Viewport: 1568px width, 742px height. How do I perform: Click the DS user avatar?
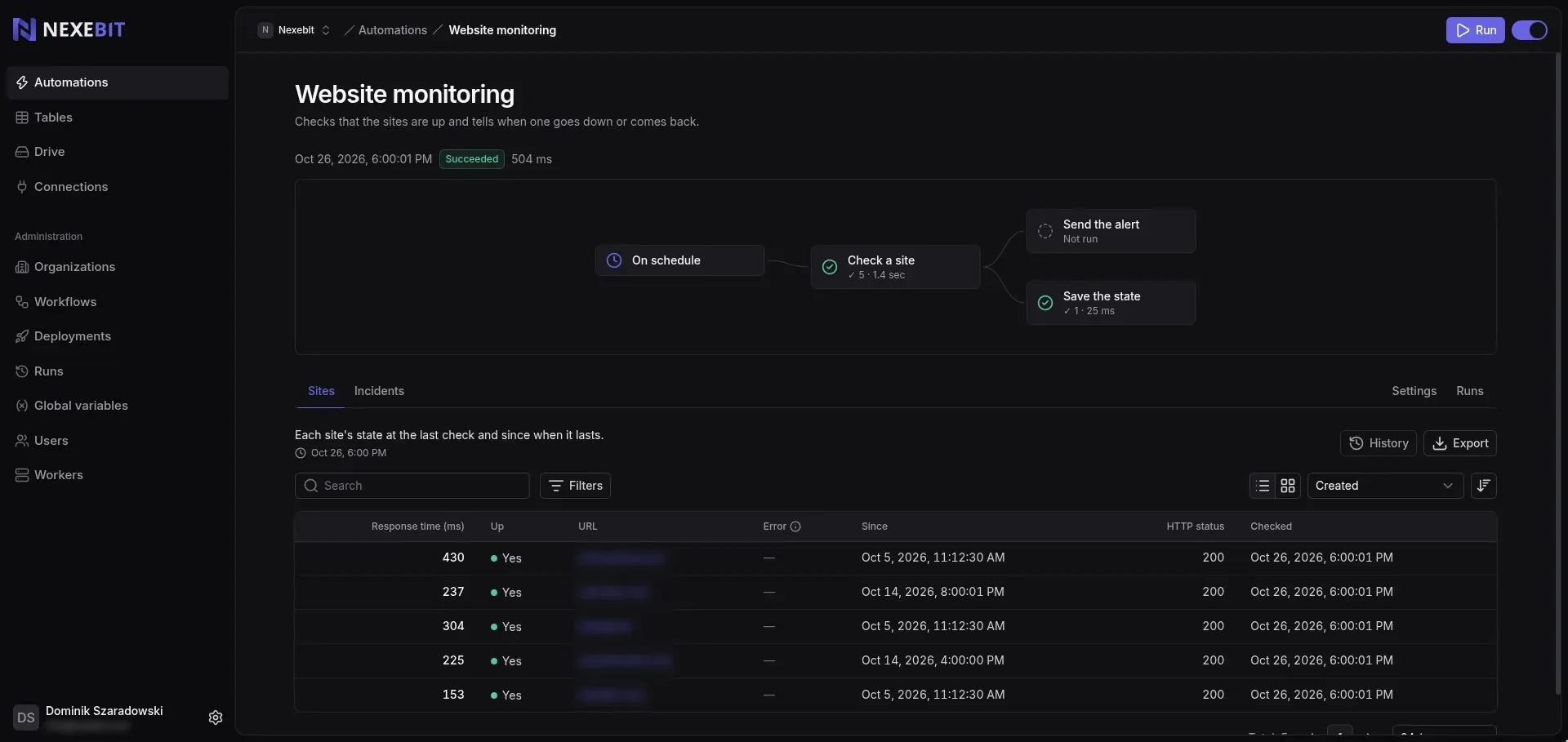26,718
